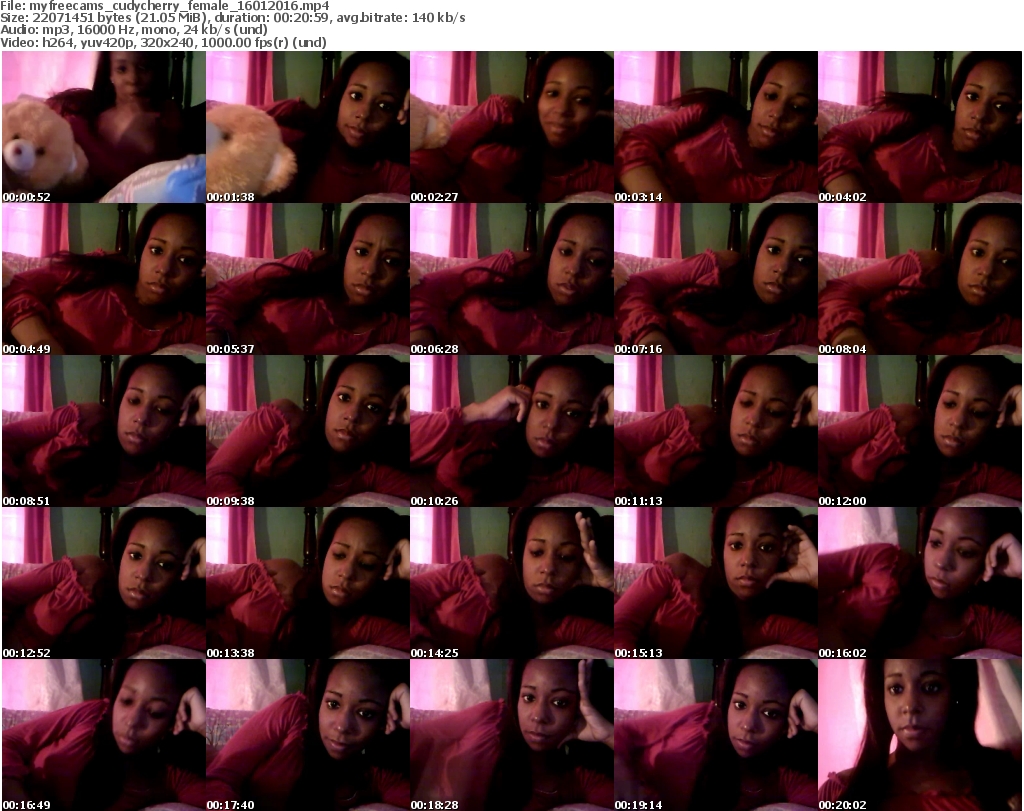Select the thumbnail stamped 00:19:14
This screenshot has width=1024, height=811.
point(716,735)
